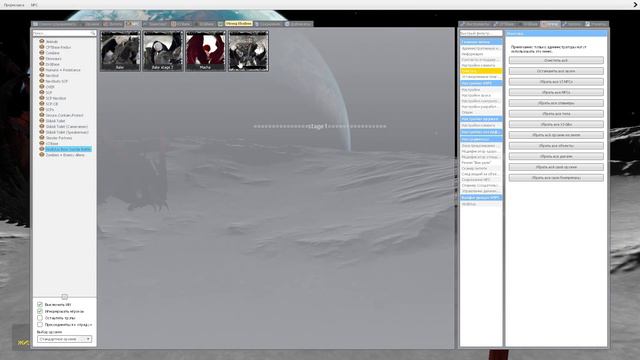The height and width of the screenshot is (360, 640).
Task: Click the Slender Fortress category icon
Action: coord(42,138)
